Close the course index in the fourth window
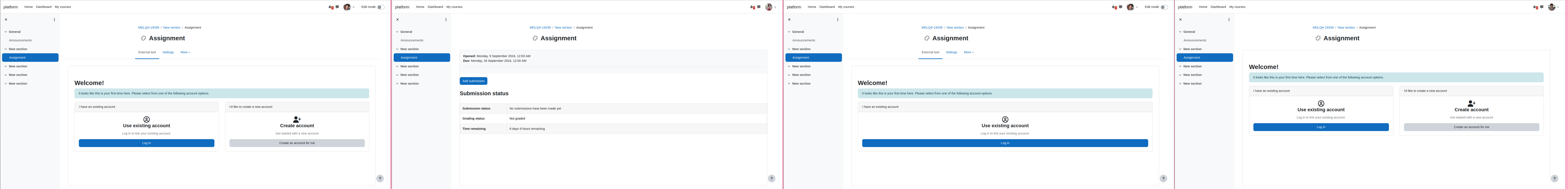The height and width of the screenshot is (189, 1568). [x=1180, y=19]
